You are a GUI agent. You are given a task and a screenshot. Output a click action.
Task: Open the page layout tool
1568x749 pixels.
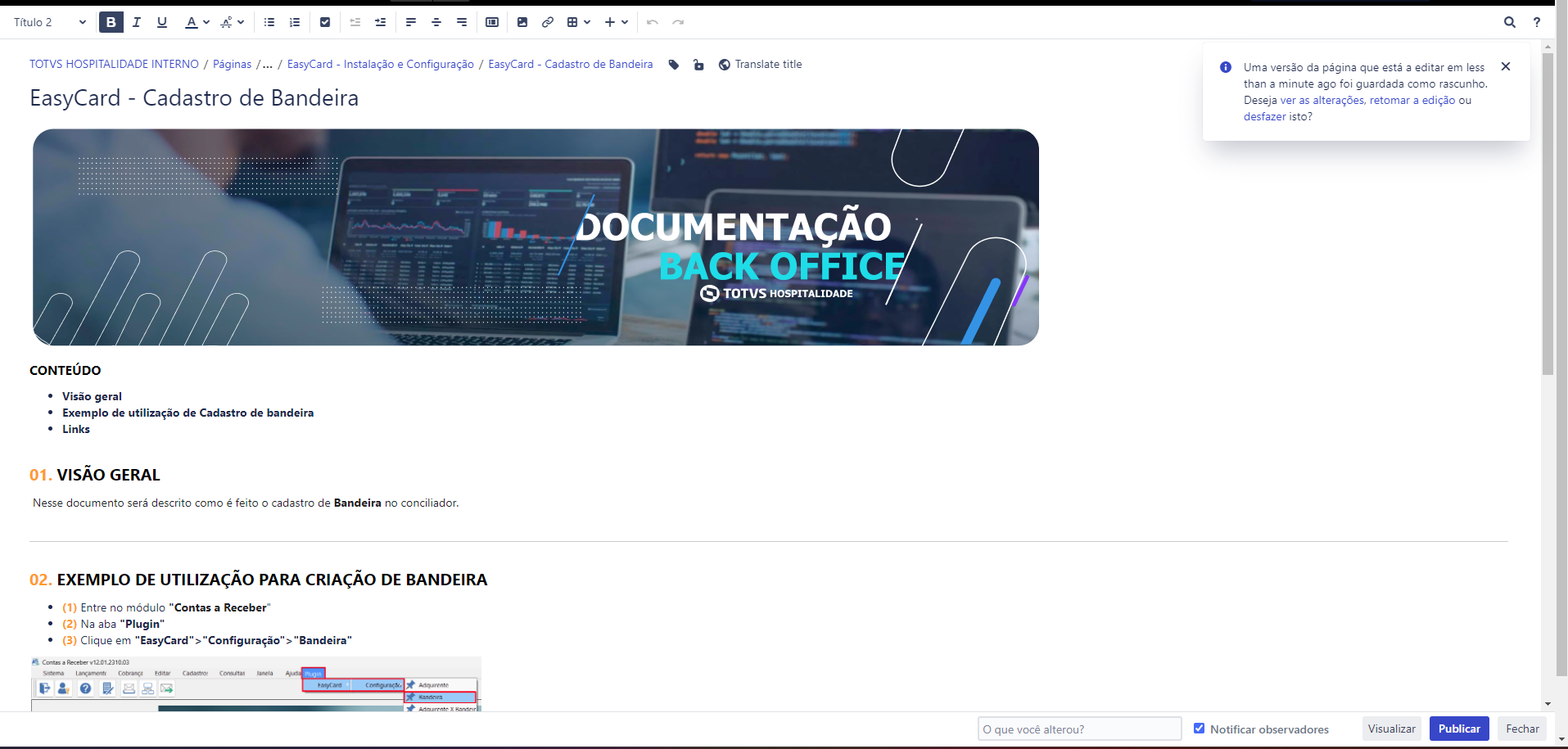[492, 22]
